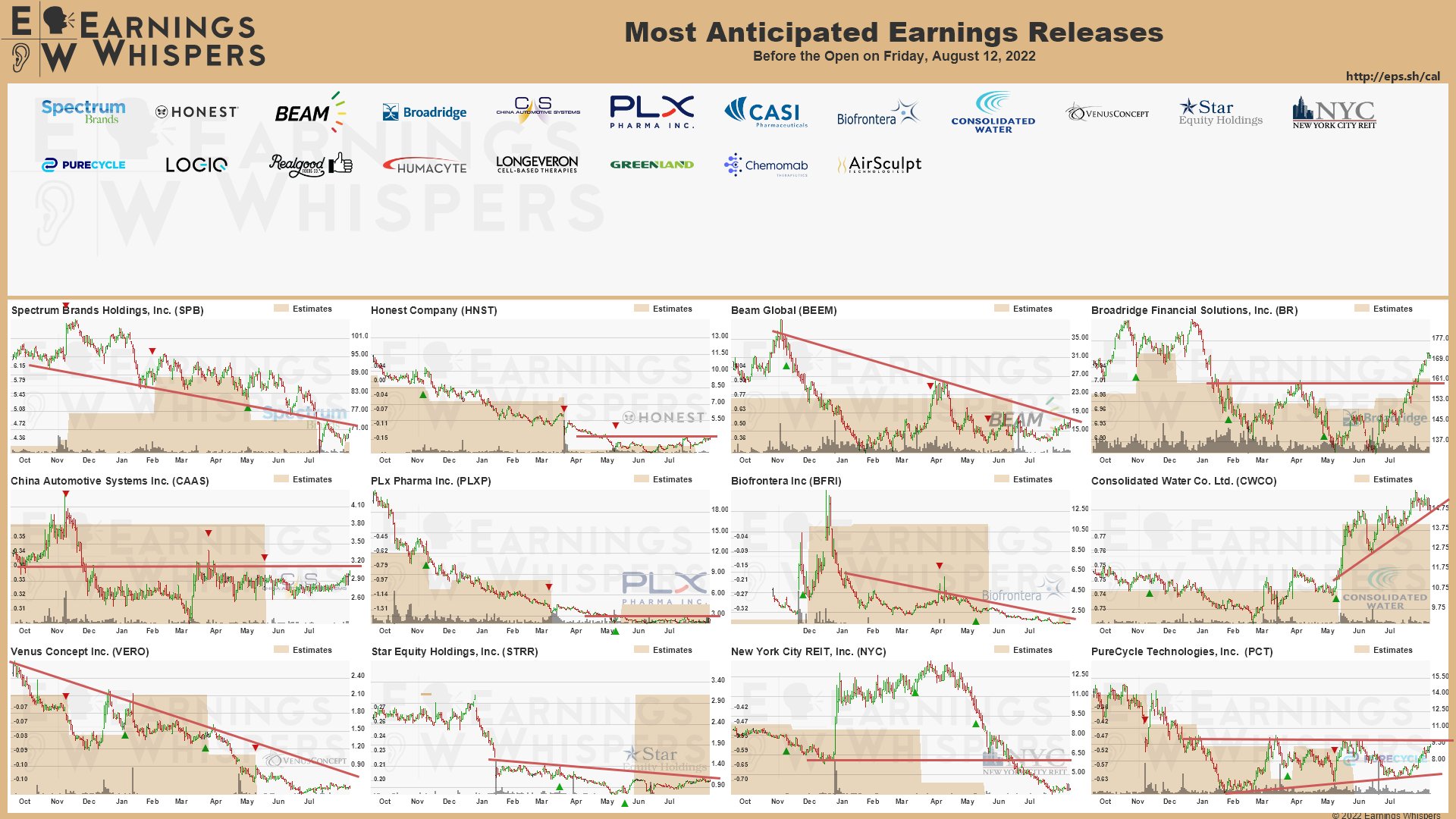Open the http://eps.sh/cal link
This screenshot has height=819, width=1456.
coord(1392,76)
